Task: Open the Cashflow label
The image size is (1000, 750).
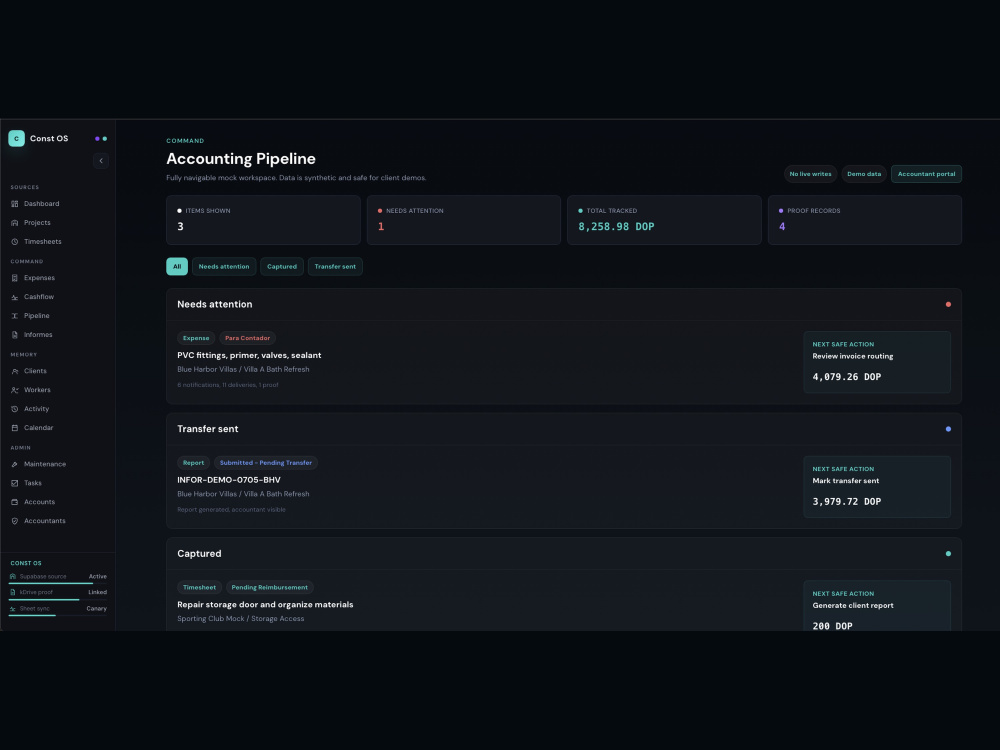Action: point(39,297)
